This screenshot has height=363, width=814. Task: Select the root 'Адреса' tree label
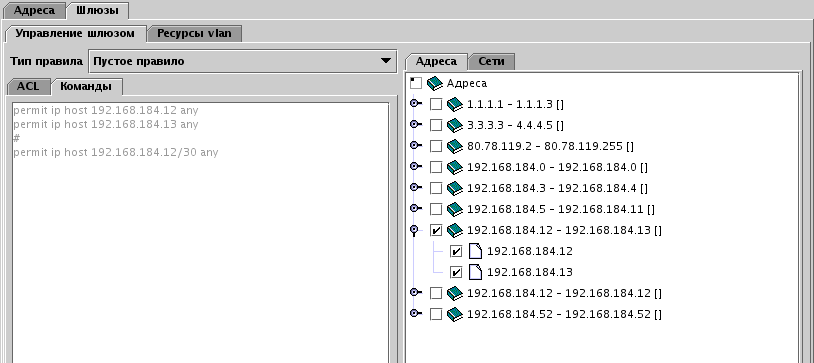467,83
